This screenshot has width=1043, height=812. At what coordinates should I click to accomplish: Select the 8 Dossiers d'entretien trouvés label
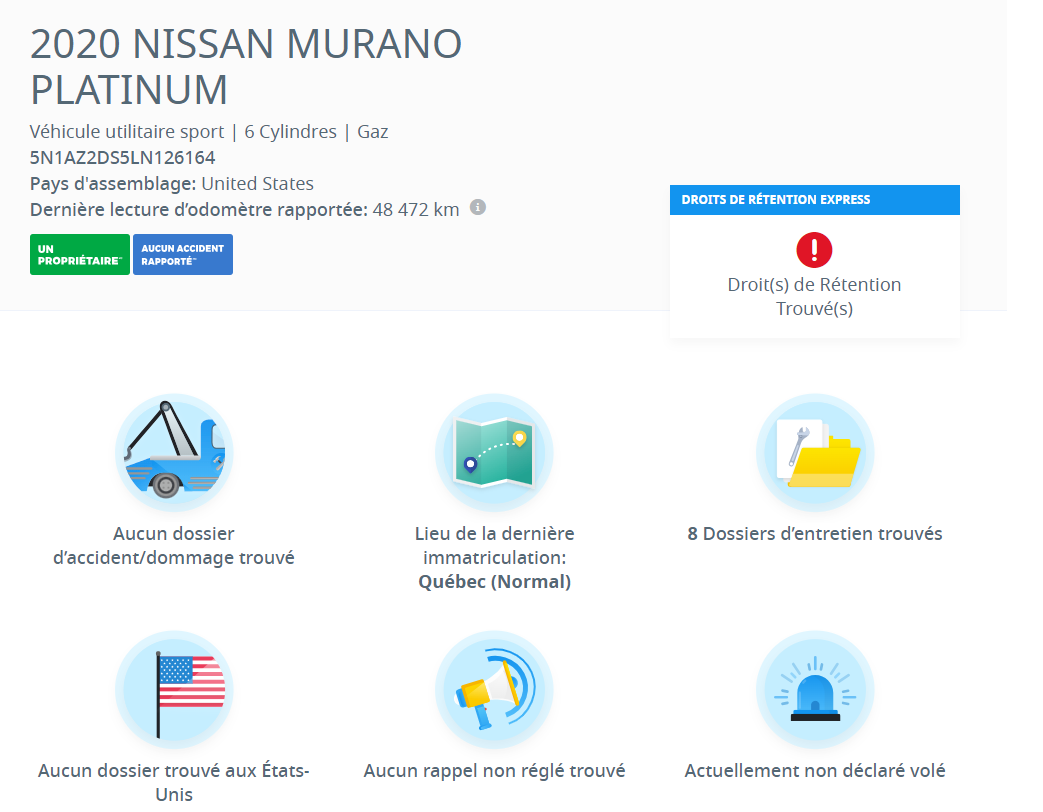(x=815, y=534)
